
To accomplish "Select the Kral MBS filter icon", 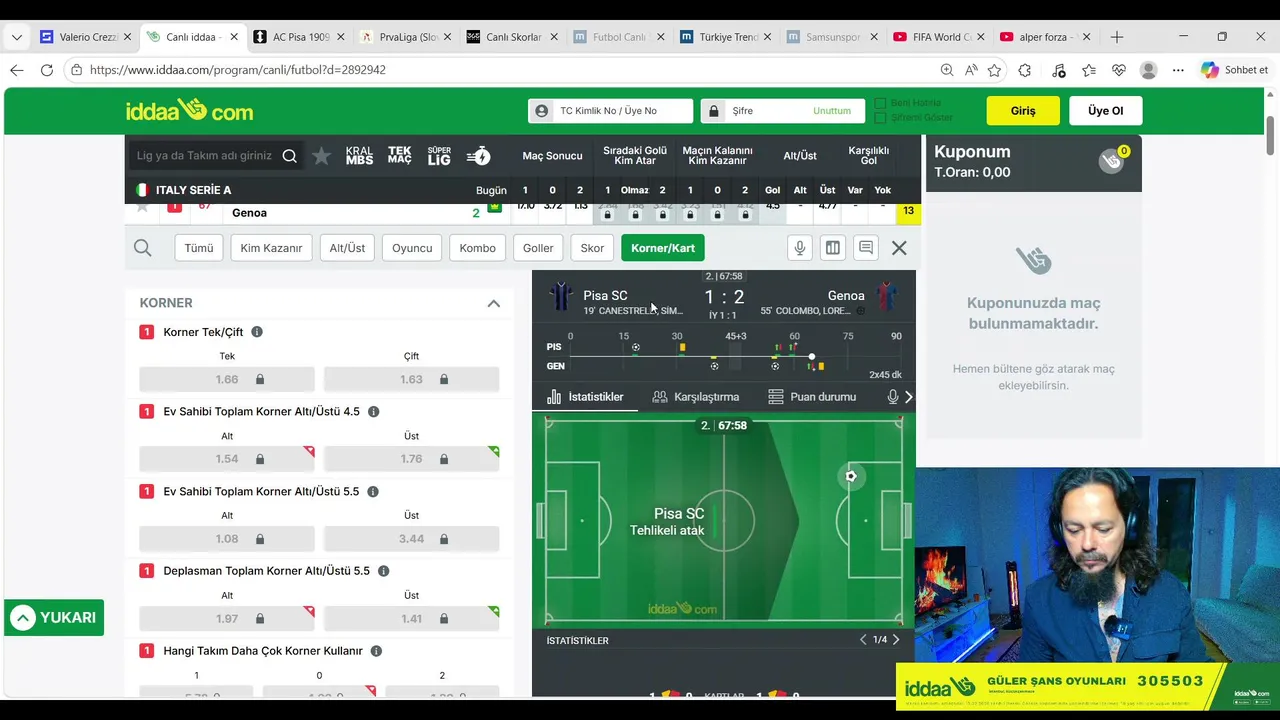I will pos(359,156).
